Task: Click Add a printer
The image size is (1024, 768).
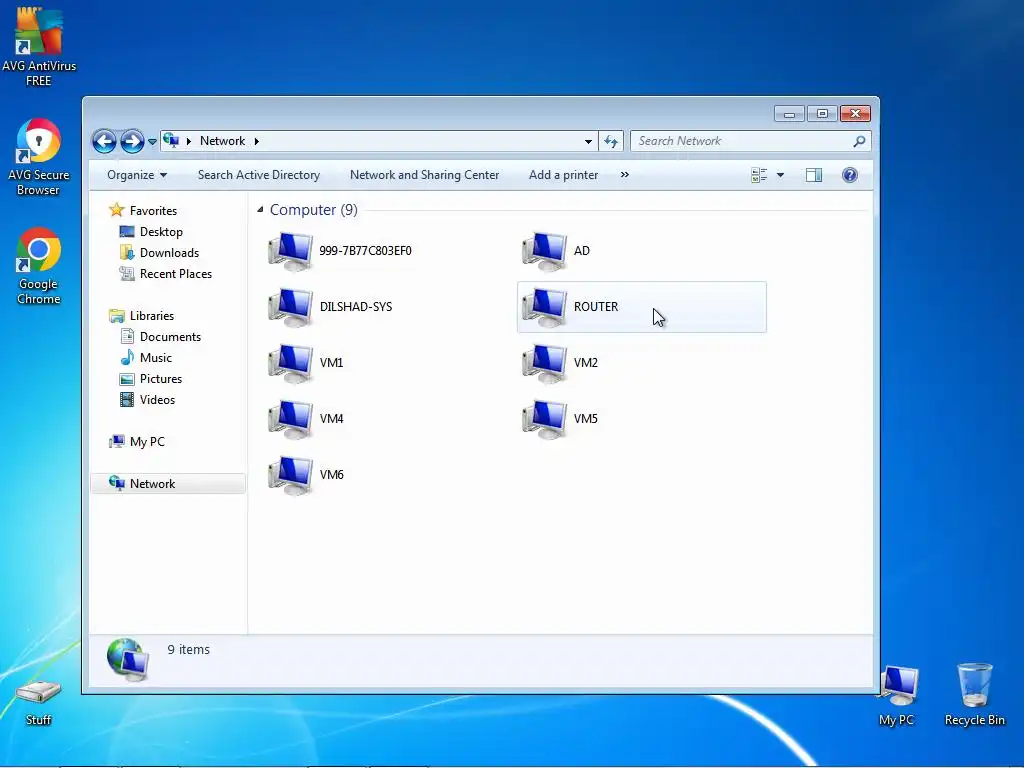Action: pyautogui.click(x=564, y=175)
